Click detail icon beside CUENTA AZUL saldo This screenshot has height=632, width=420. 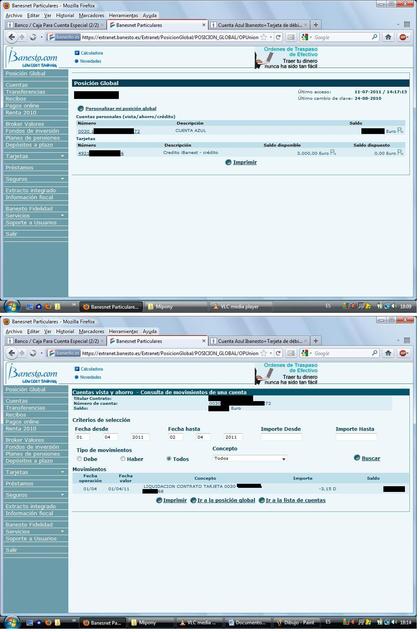point(400,131)
